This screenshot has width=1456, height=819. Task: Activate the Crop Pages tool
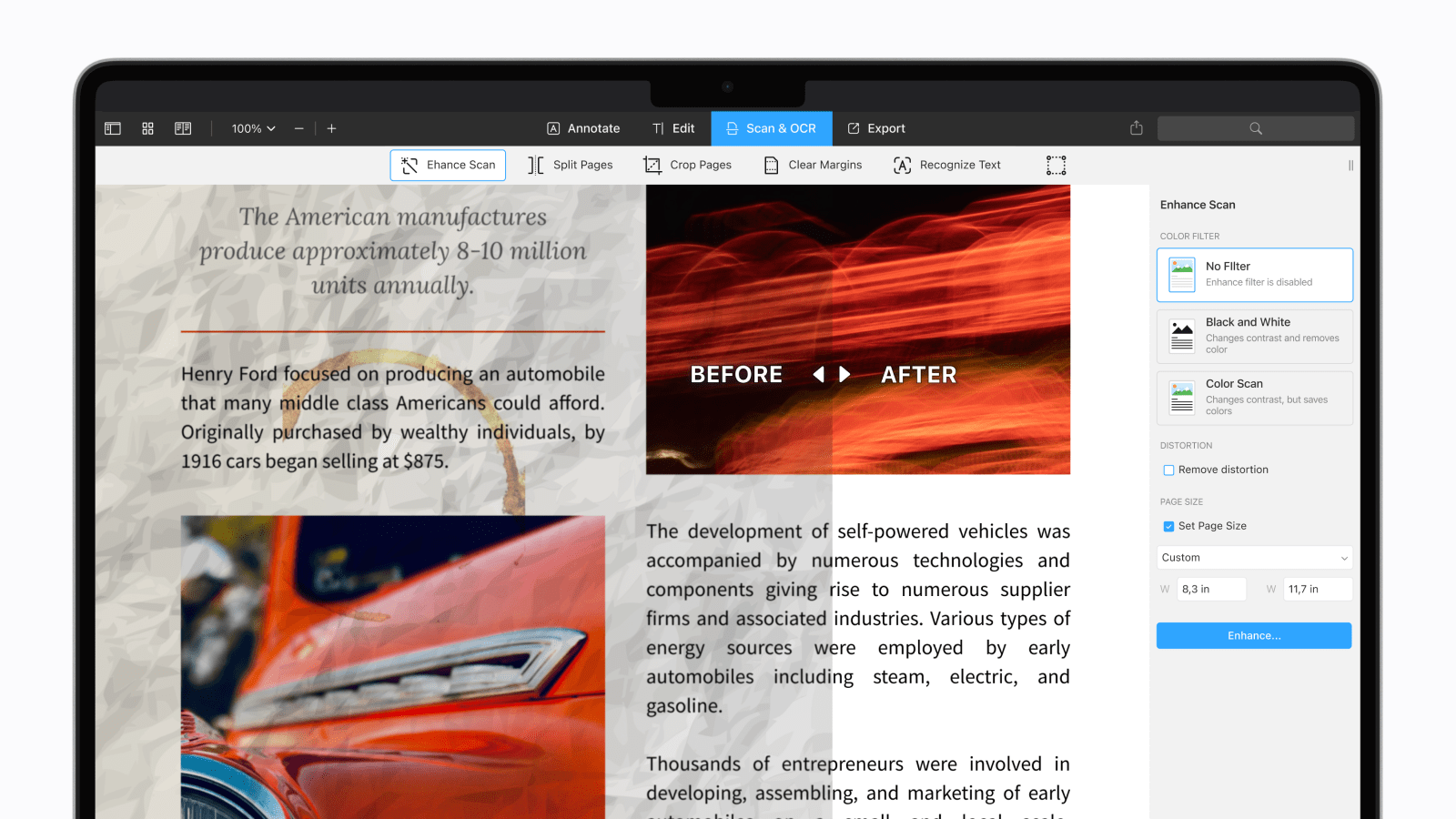(688, 165)
